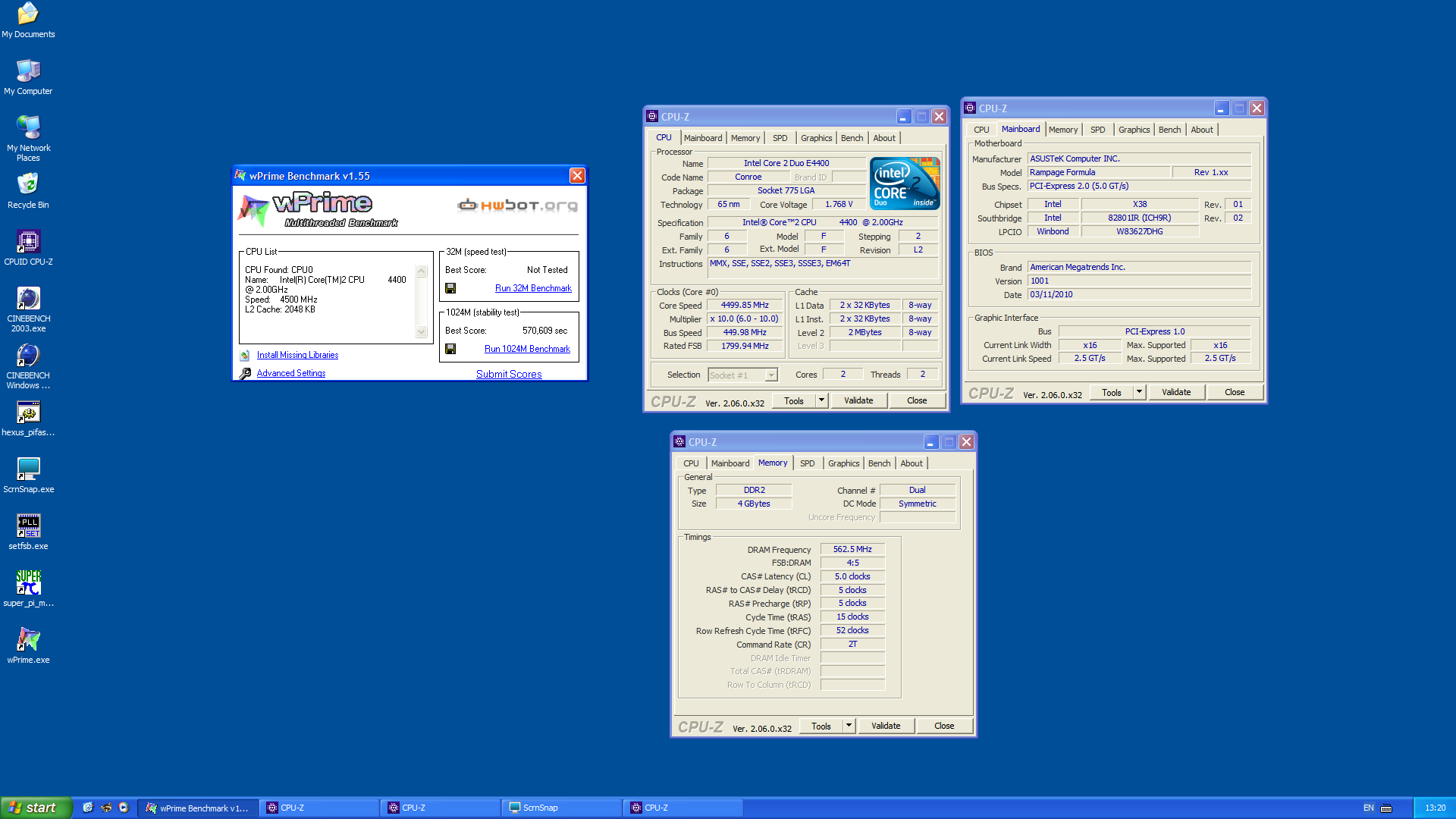Click save icon for 32M score
1456x819 pixels.
point(450,288)
